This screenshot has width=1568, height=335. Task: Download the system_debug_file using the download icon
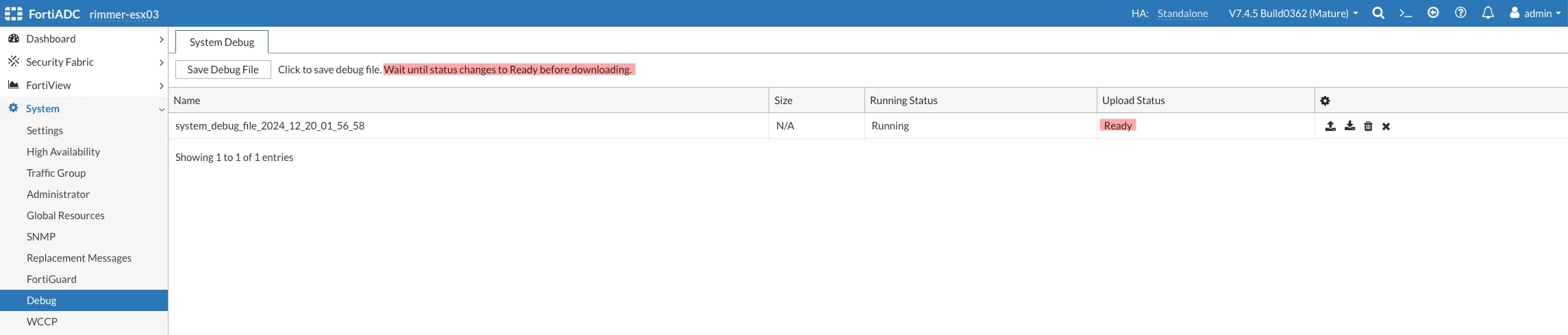coord(1349,126)
